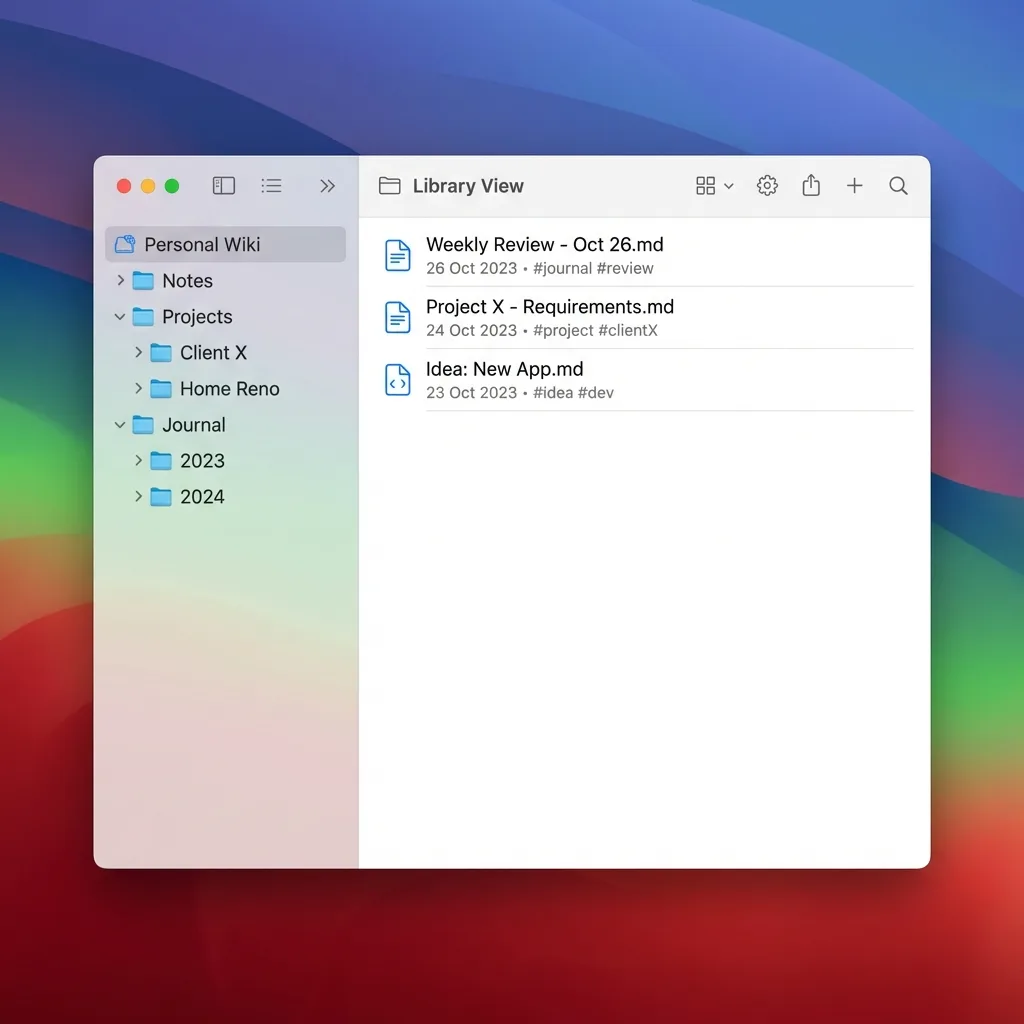
Task: Open the 2023 journal folder
Action: click(202, 461)
